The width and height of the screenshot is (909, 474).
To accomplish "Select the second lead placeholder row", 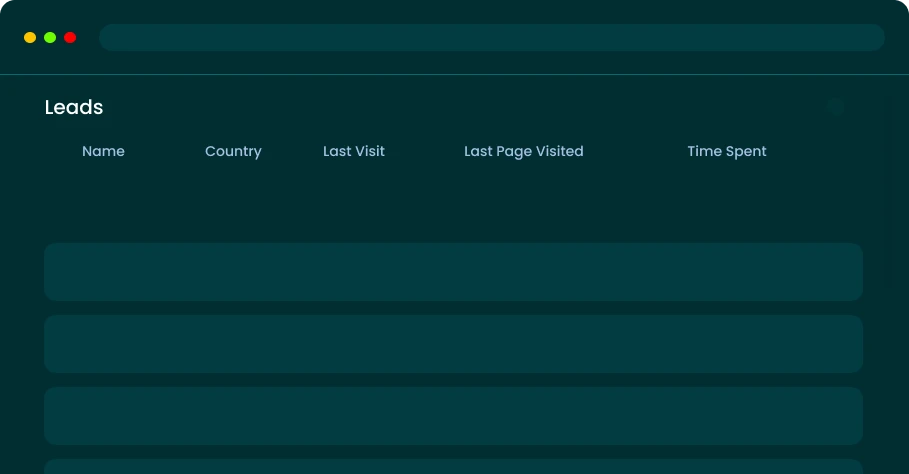I will tap(453, 344).
